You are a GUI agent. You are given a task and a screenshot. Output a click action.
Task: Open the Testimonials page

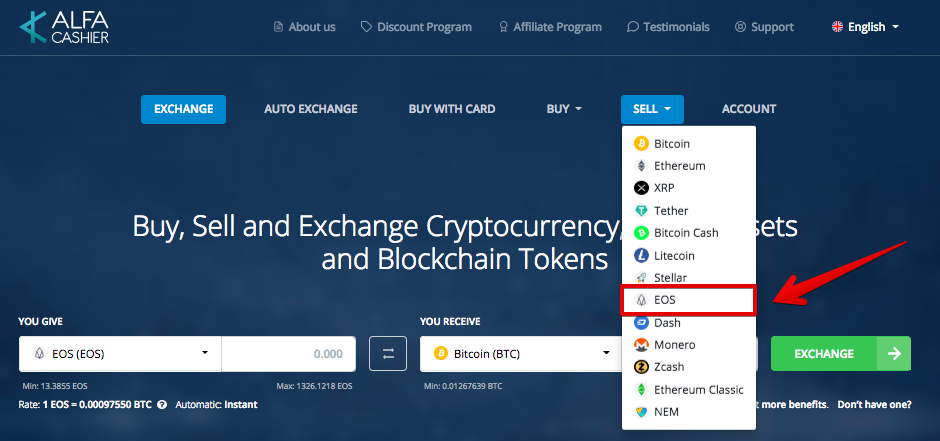[668, 27]
